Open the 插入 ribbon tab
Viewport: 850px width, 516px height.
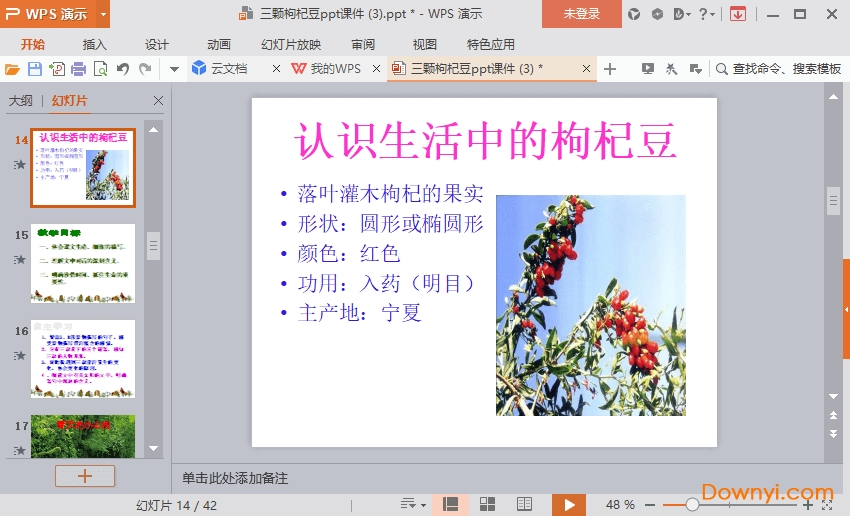tap(94, 44)
